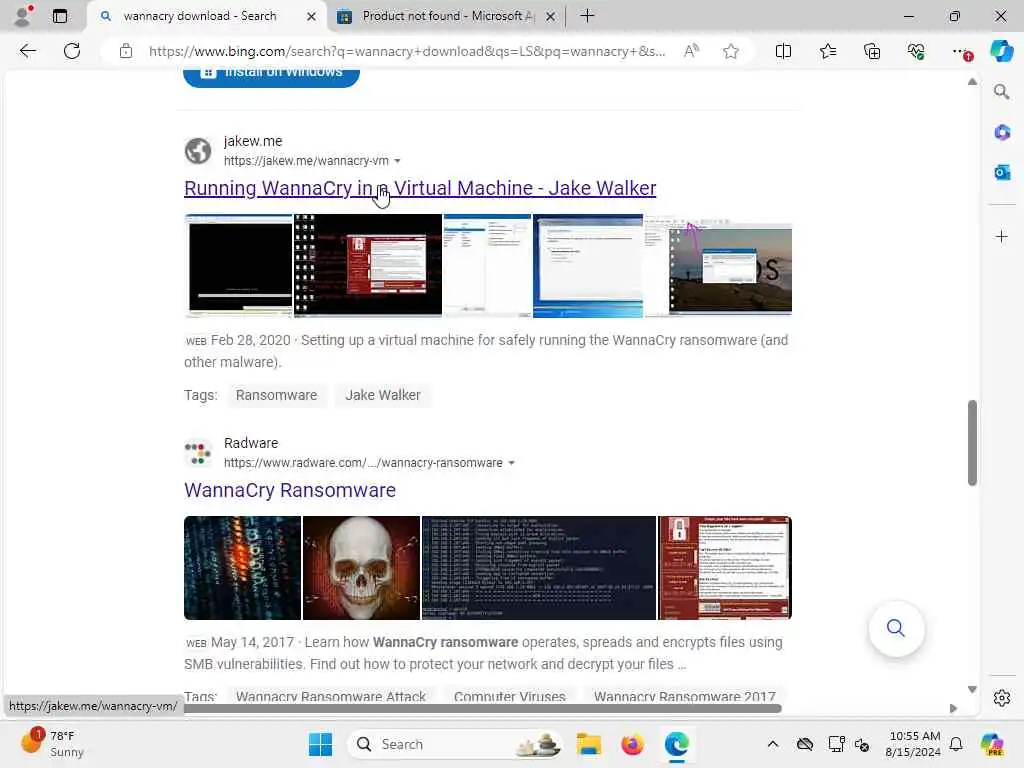The width and height of the screenshot is (1024, 768).
Task: Open the Collections icon
Action: [872, 51]
